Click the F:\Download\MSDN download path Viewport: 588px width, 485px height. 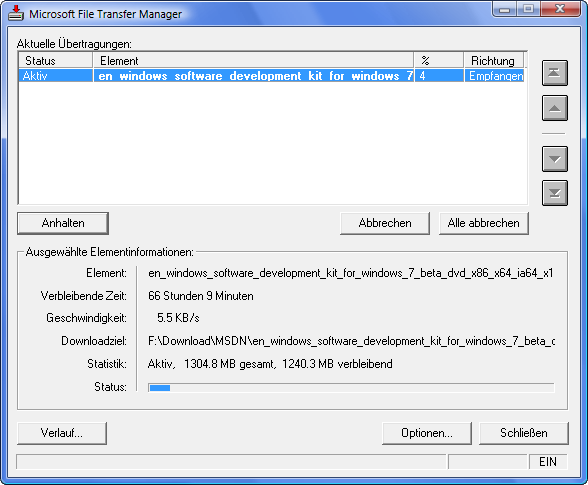[x=351, y=341]
